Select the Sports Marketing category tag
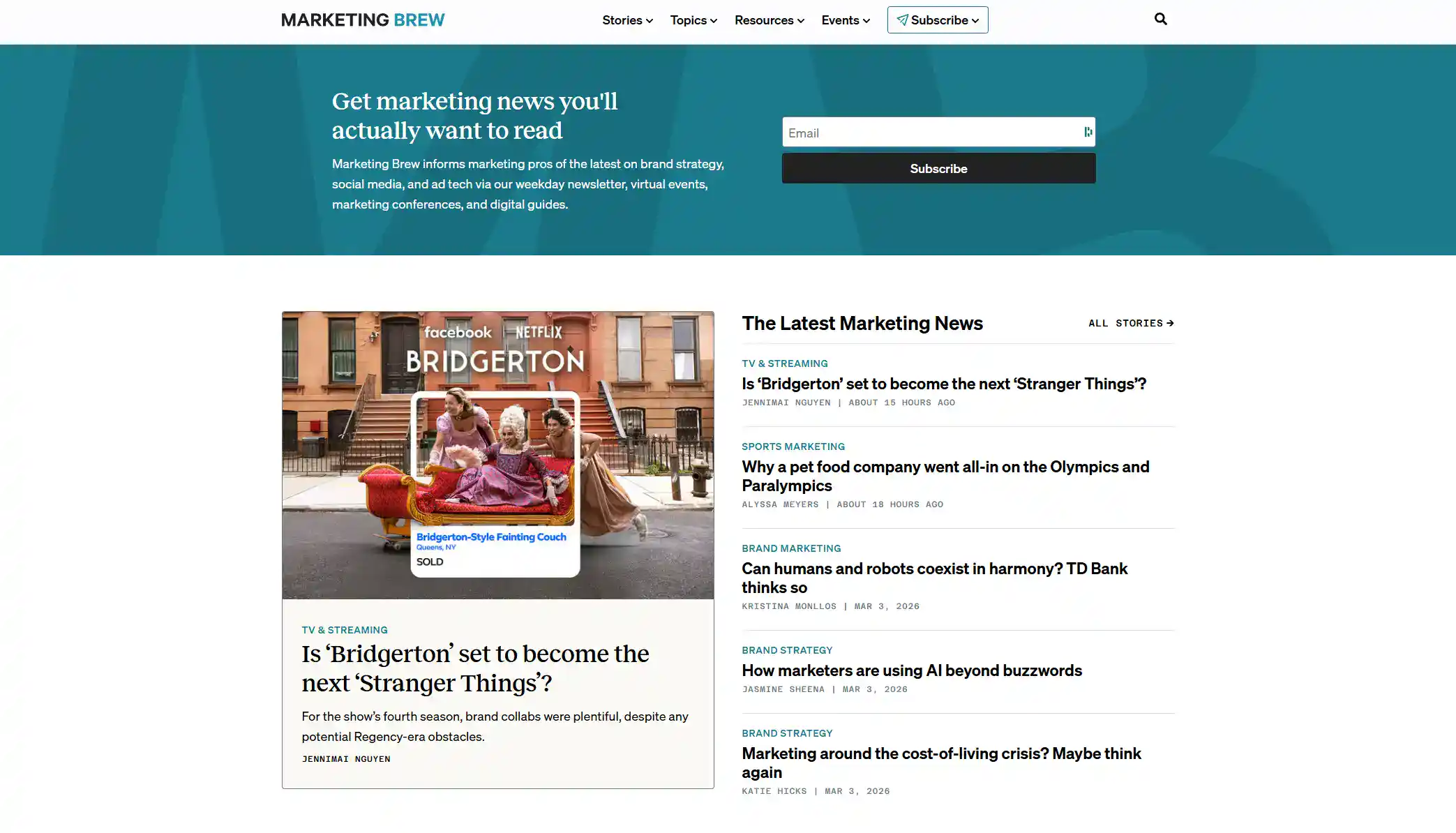This screenshot has height=833, width=1456. tap(793, 446)
